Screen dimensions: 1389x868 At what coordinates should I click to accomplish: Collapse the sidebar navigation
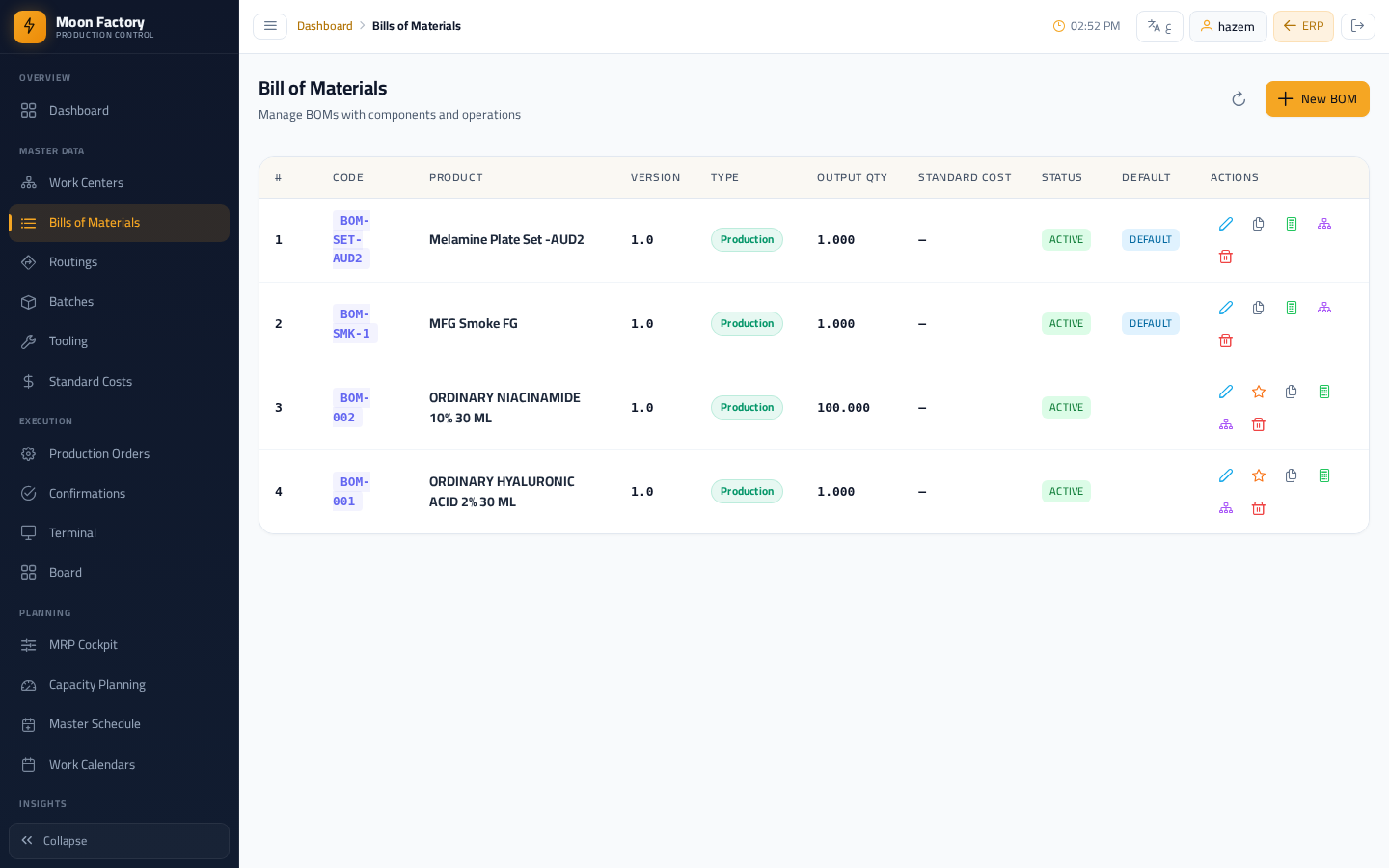[120, 841]
